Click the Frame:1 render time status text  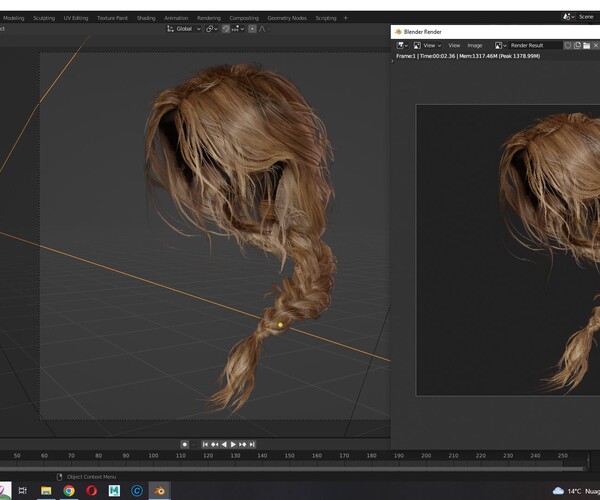click(468, 56)
